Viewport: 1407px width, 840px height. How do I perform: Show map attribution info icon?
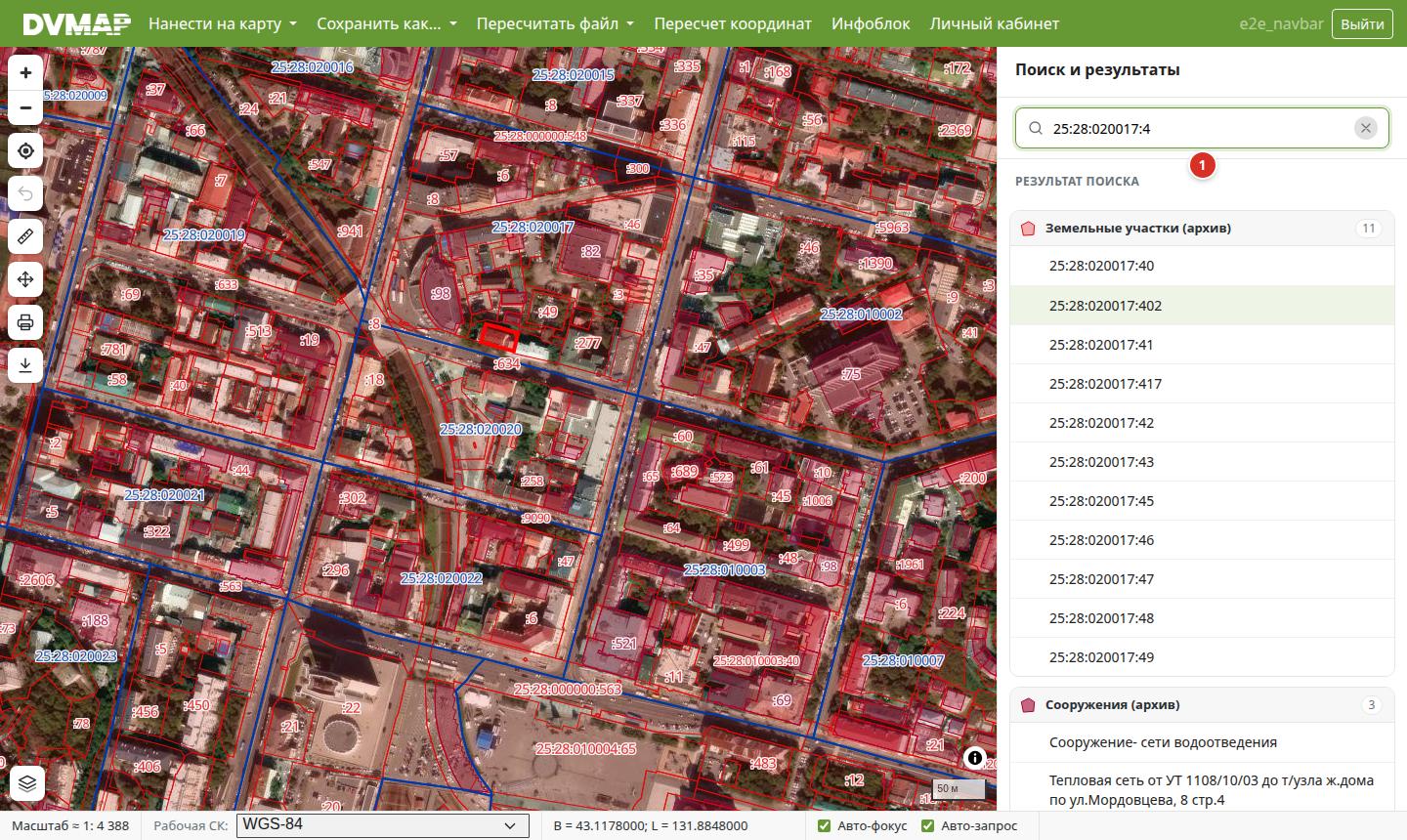point(975,758)
